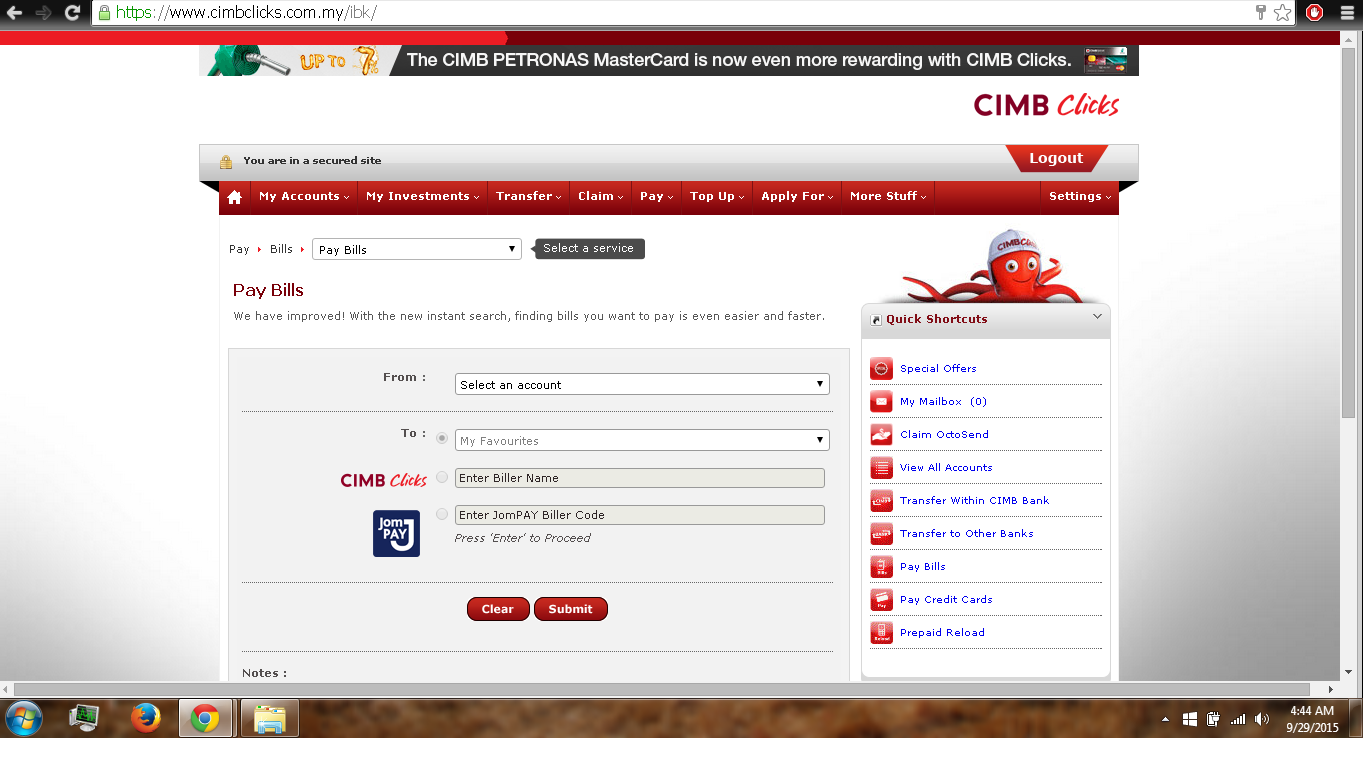The image size is (1366, 768).
Task: Click the Clear button
Action: tap(498, 609)
